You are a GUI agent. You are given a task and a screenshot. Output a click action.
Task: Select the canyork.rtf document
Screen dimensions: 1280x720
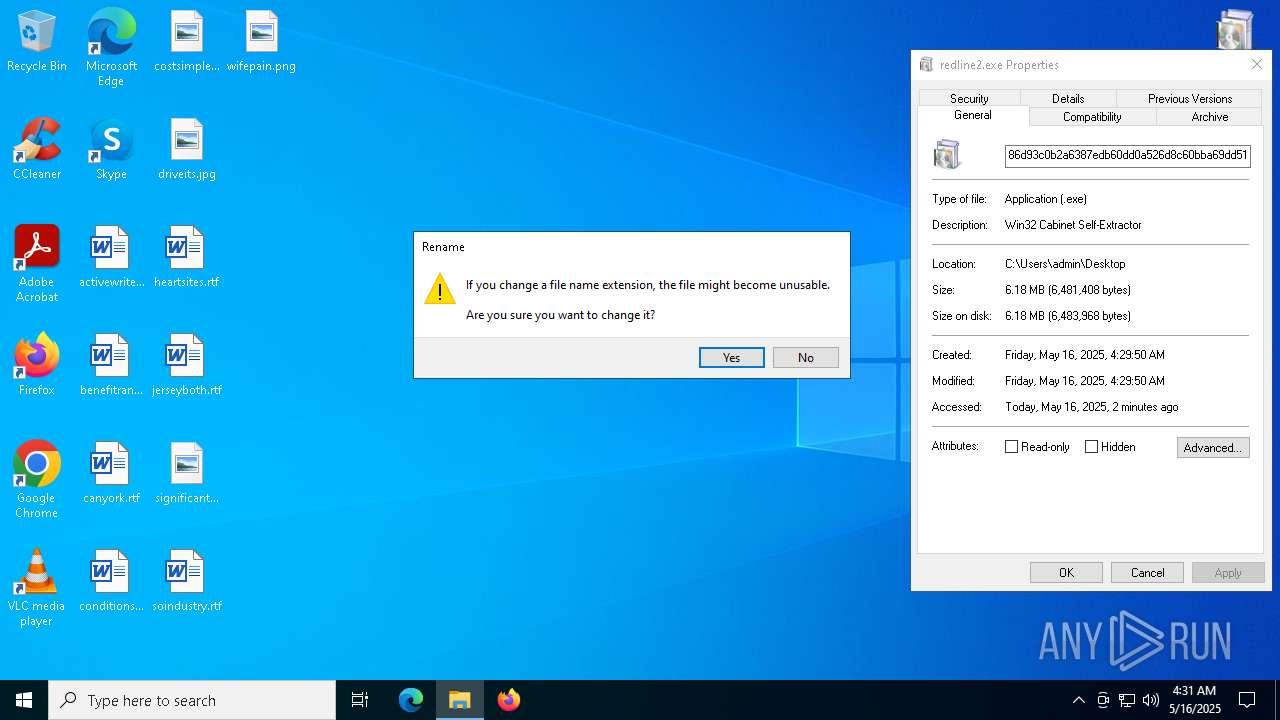[x=111, y=473]
